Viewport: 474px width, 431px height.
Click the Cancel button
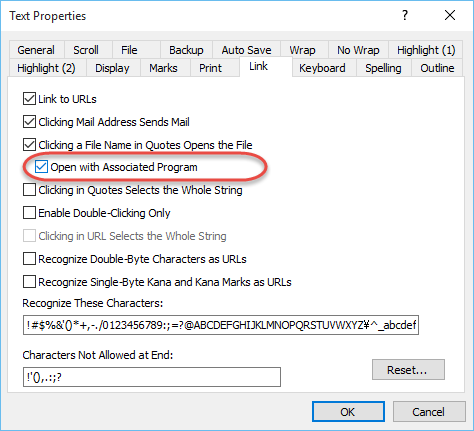(x=429, y=412)
